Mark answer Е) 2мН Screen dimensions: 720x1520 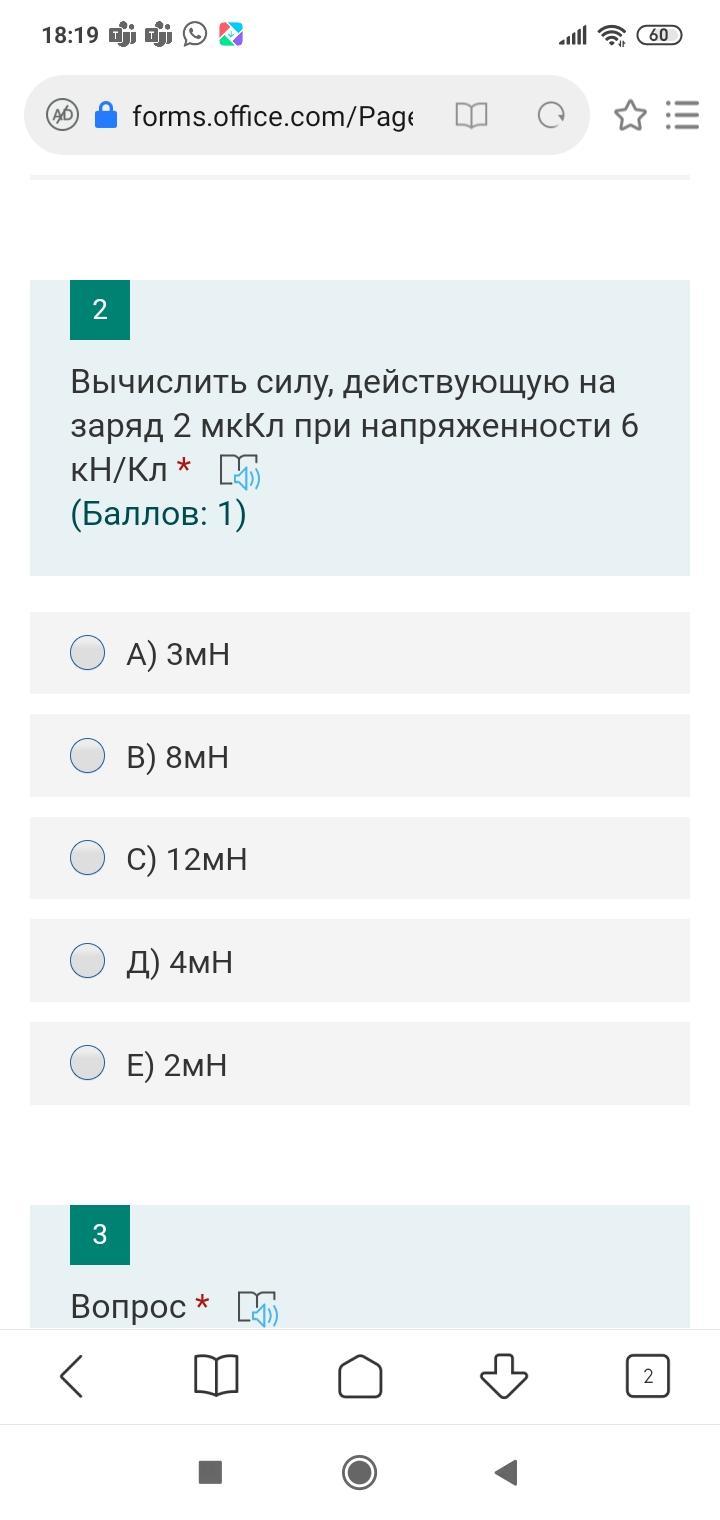pyautogui.click(x=88, y=1063)
